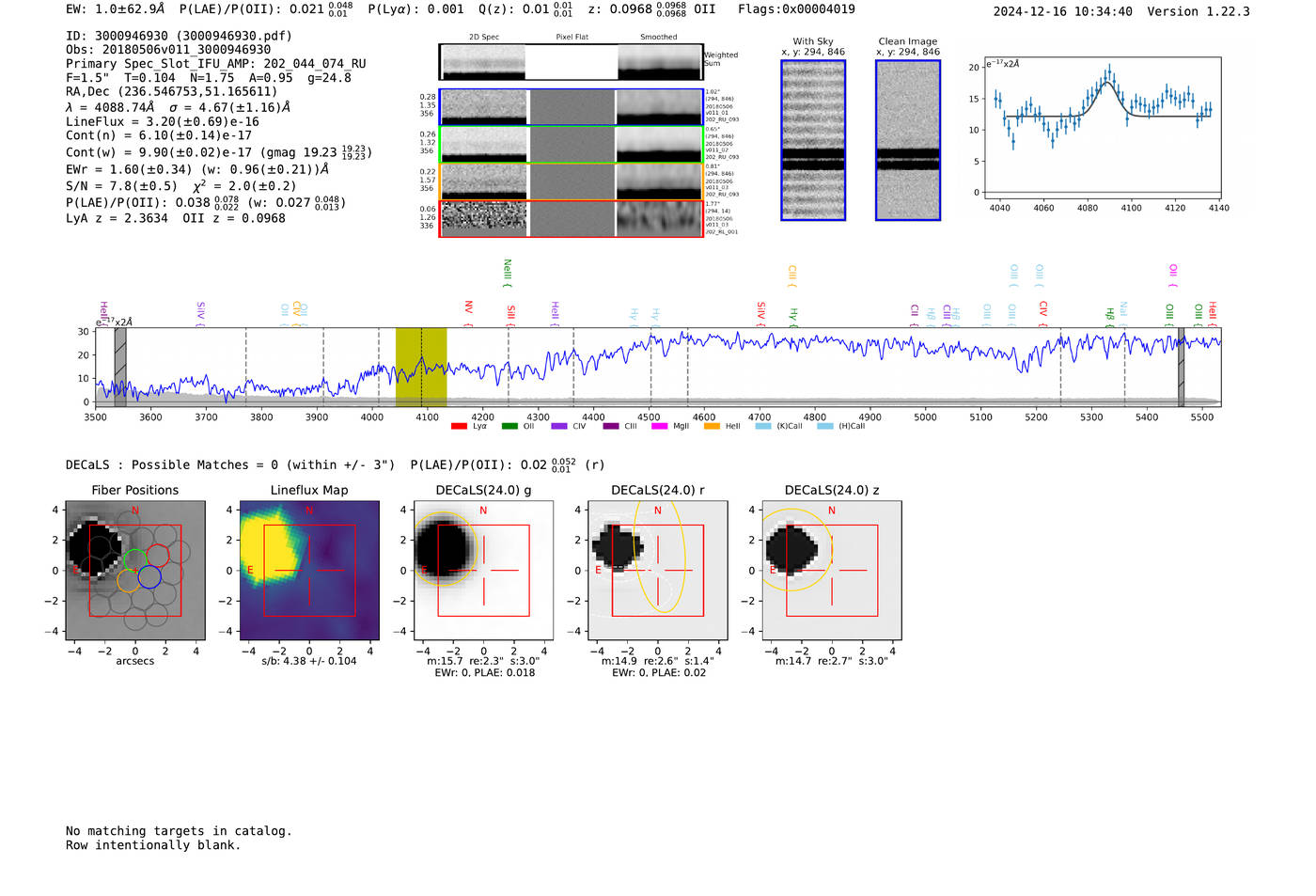Open the Lineflux Map image
The width and height of the screenshot is (1316, 896).
tap(309, 571)
